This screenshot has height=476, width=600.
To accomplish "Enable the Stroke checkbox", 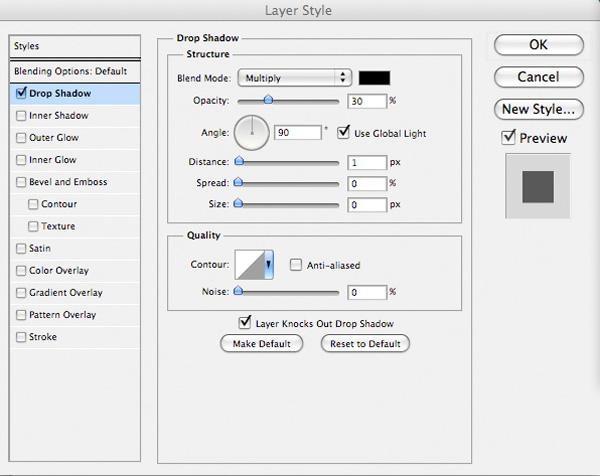I will (x=21, y=337).
